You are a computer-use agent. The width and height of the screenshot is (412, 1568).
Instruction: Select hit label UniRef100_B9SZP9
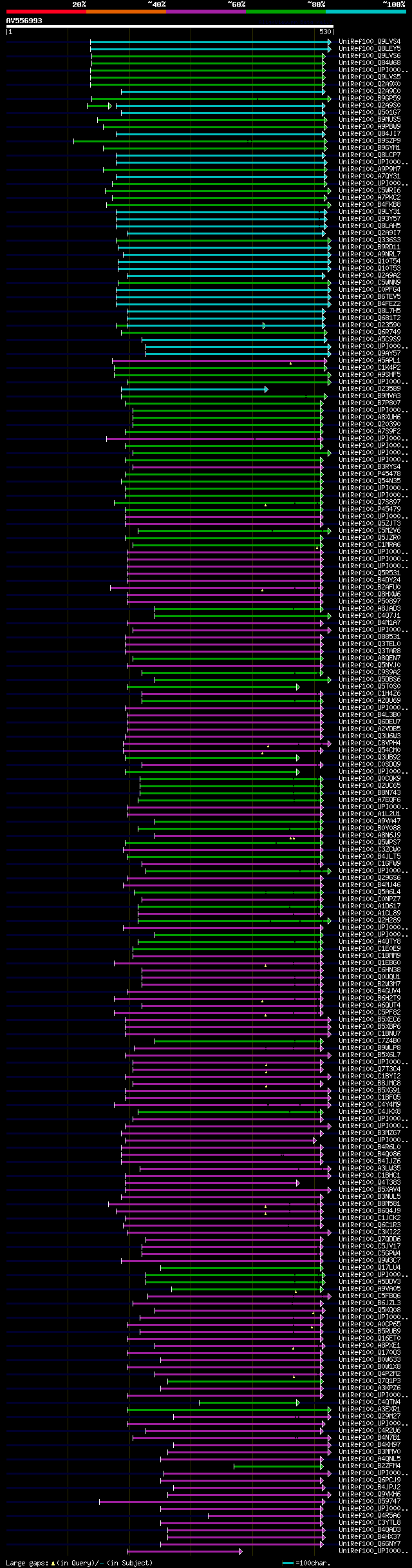pos(370,140)
